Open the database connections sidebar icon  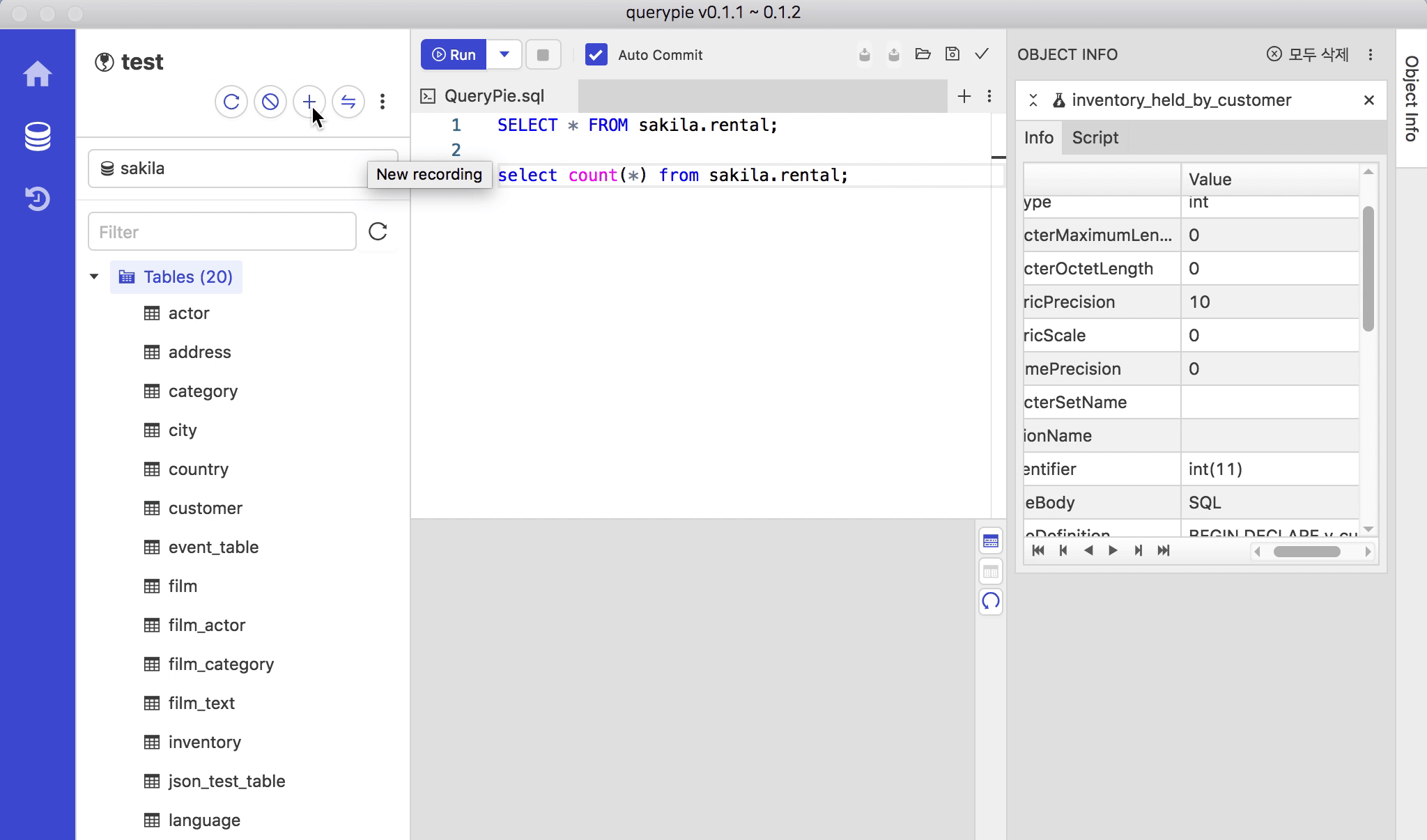38,137
